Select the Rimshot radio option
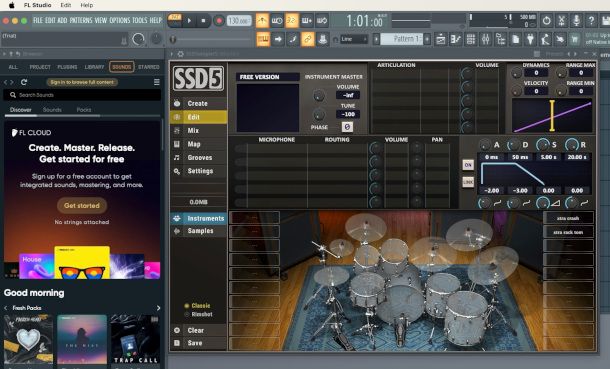Screen dimensions: 610x369 [x=198, y=314]
